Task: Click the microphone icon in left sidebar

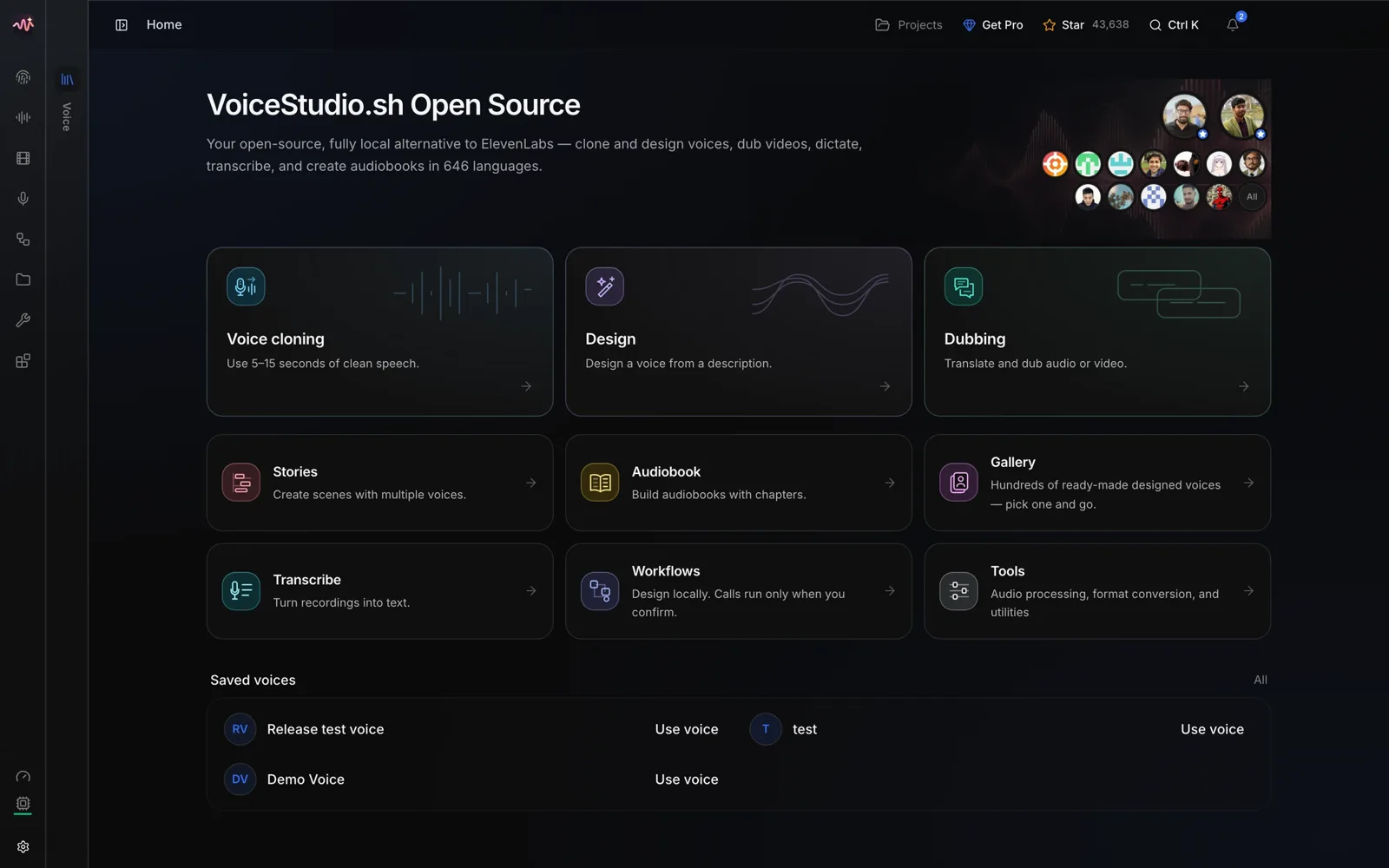Action: (23, 199)
